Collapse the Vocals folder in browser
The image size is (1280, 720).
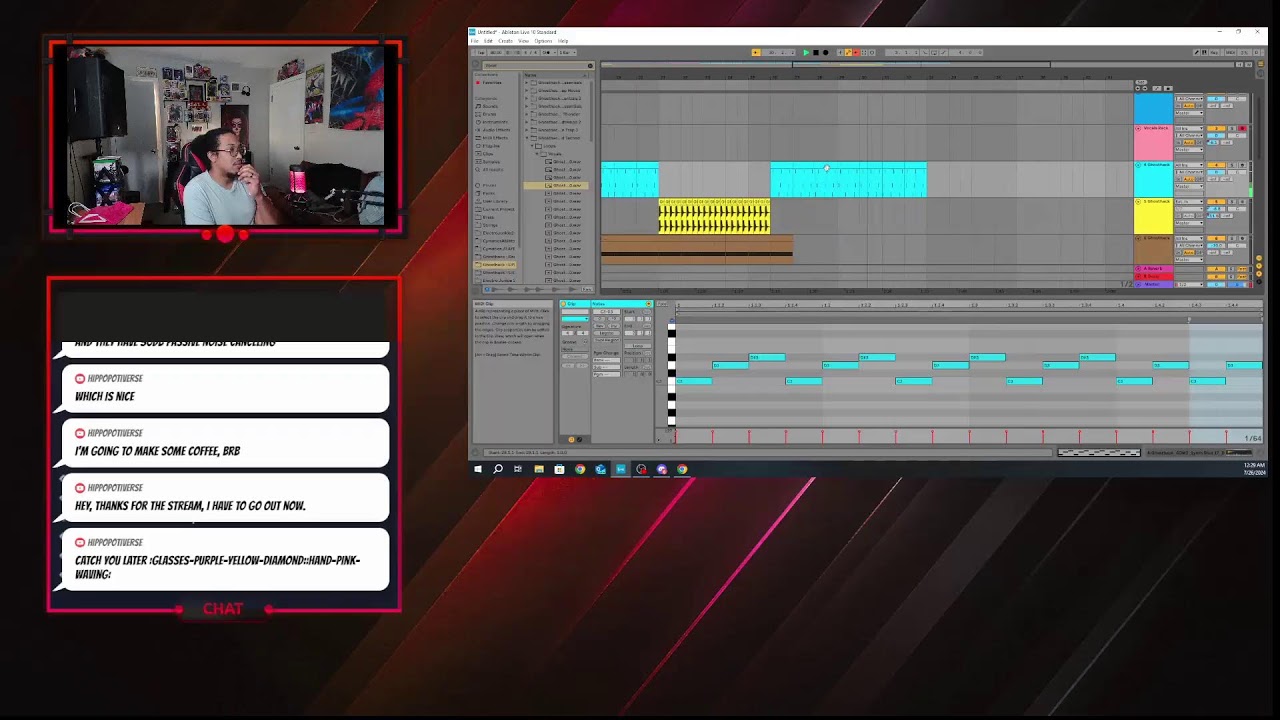coord(537,154)
